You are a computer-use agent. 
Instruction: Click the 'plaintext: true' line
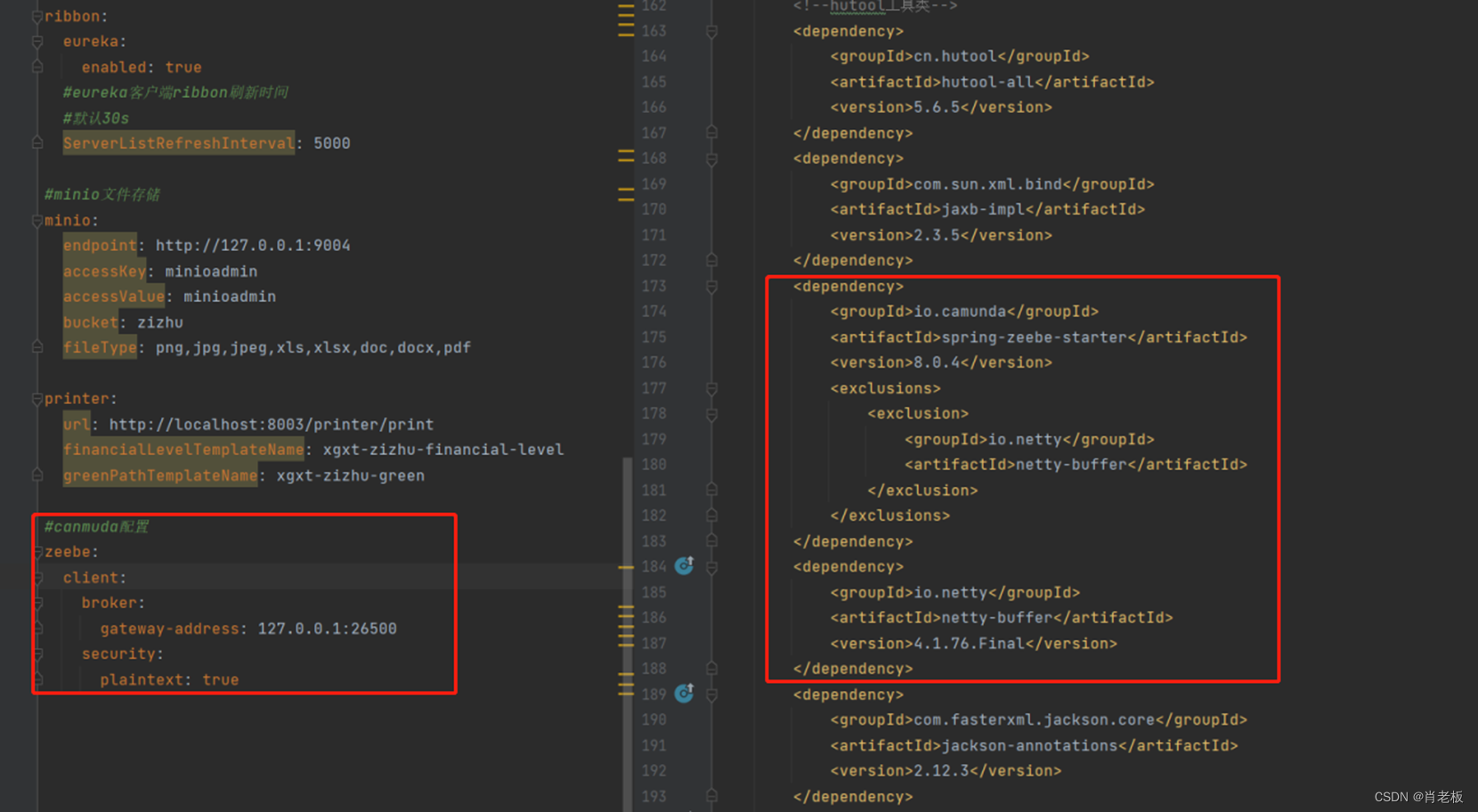pos(169,679)
